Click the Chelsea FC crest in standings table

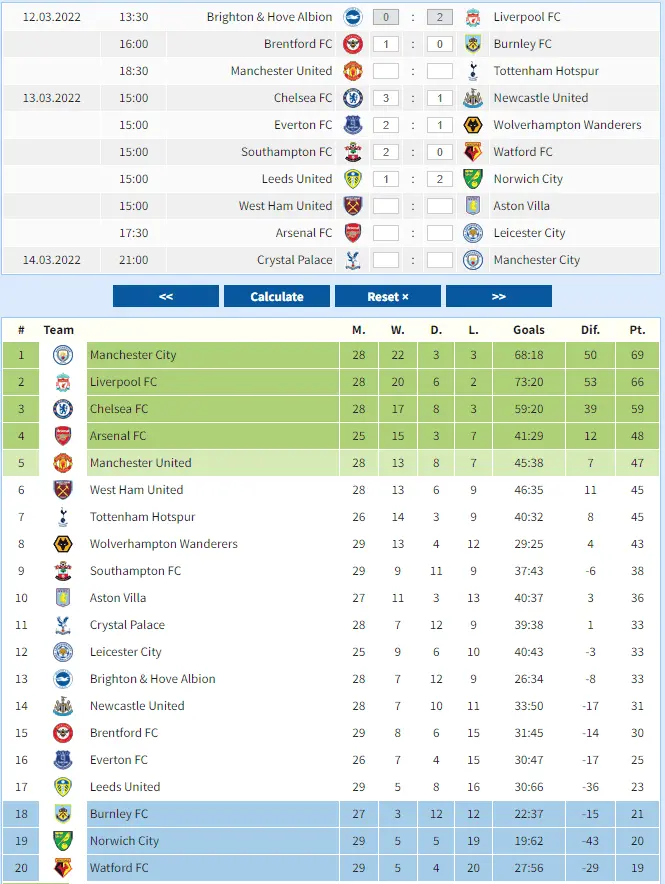click(63, 409)
